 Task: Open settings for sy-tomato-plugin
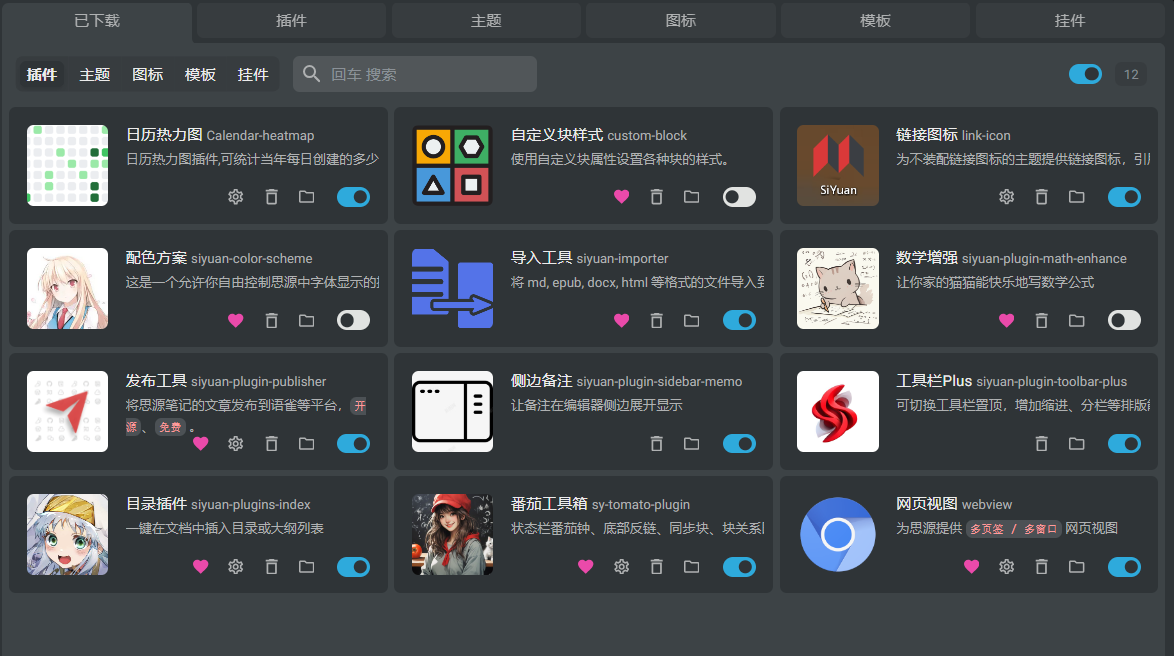(x=621, y=567)
